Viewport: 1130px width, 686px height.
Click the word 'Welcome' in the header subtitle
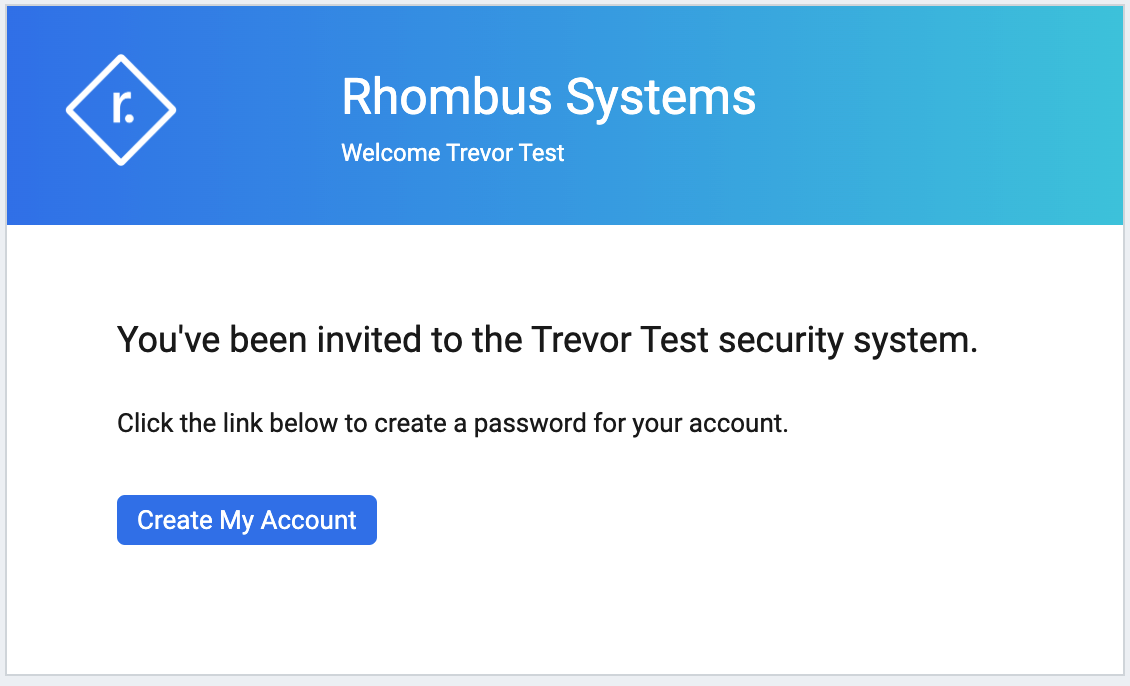click(x=391, y=153)
